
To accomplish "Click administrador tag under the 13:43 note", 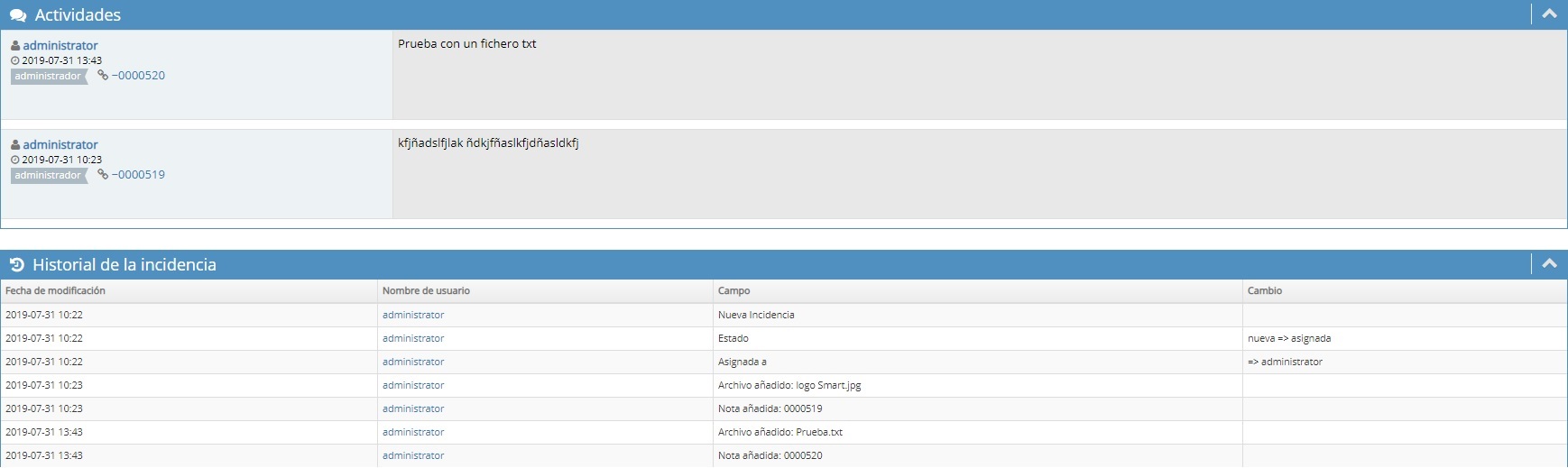I will (48, 77).
